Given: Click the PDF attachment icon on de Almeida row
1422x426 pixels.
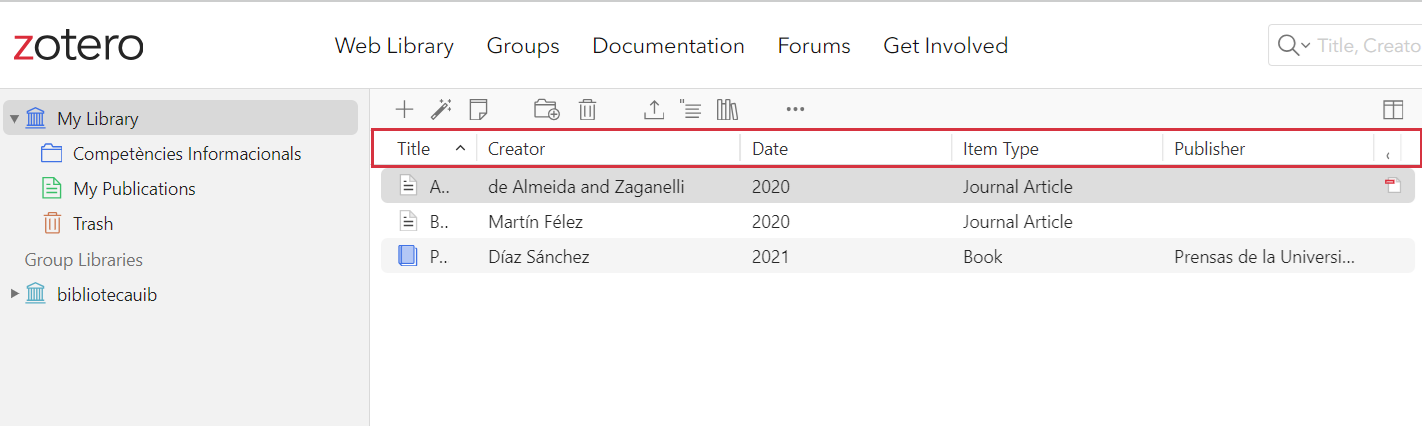Looking at the screenshot, I should [x=1392, y=185].
